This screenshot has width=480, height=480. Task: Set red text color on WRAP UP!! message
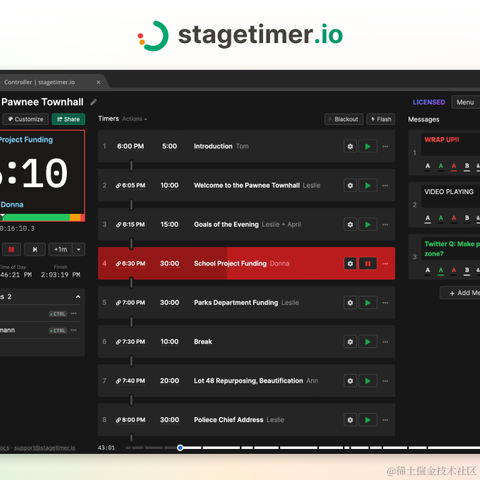pos(454,166)
